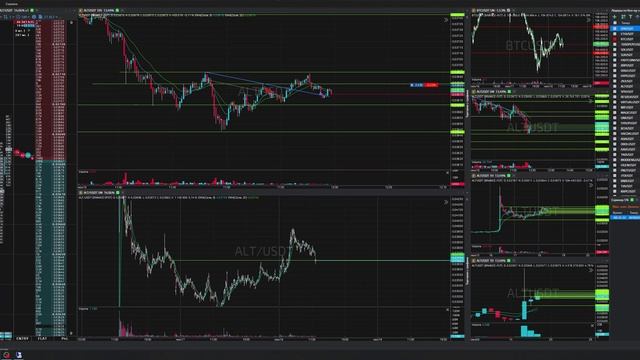The height and width of the screenshot is (360, 640).
Task: Click the small round icon right of the order book prices
Action: point(71,22)
